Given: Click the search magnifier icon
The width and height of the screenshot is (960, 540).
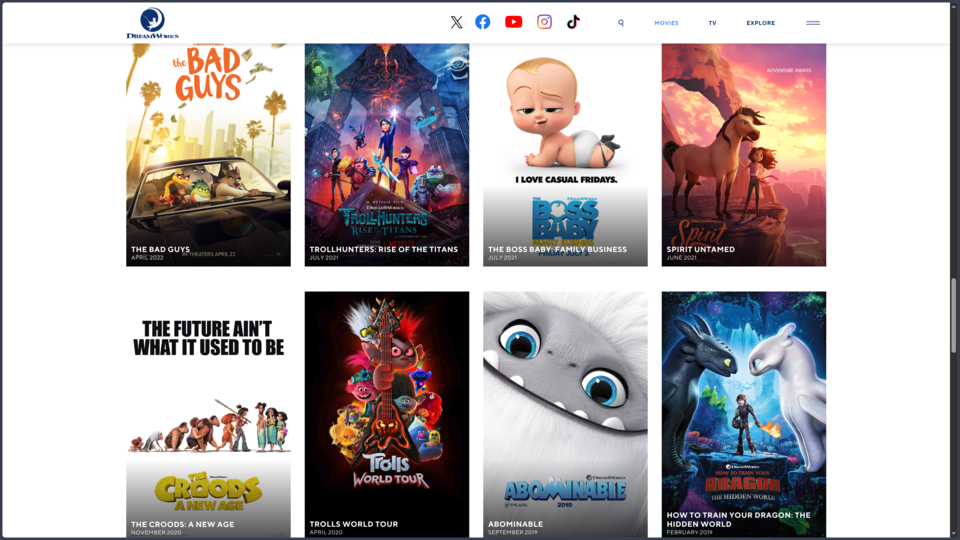Looking at the screenshot, I should click(621, 23).
